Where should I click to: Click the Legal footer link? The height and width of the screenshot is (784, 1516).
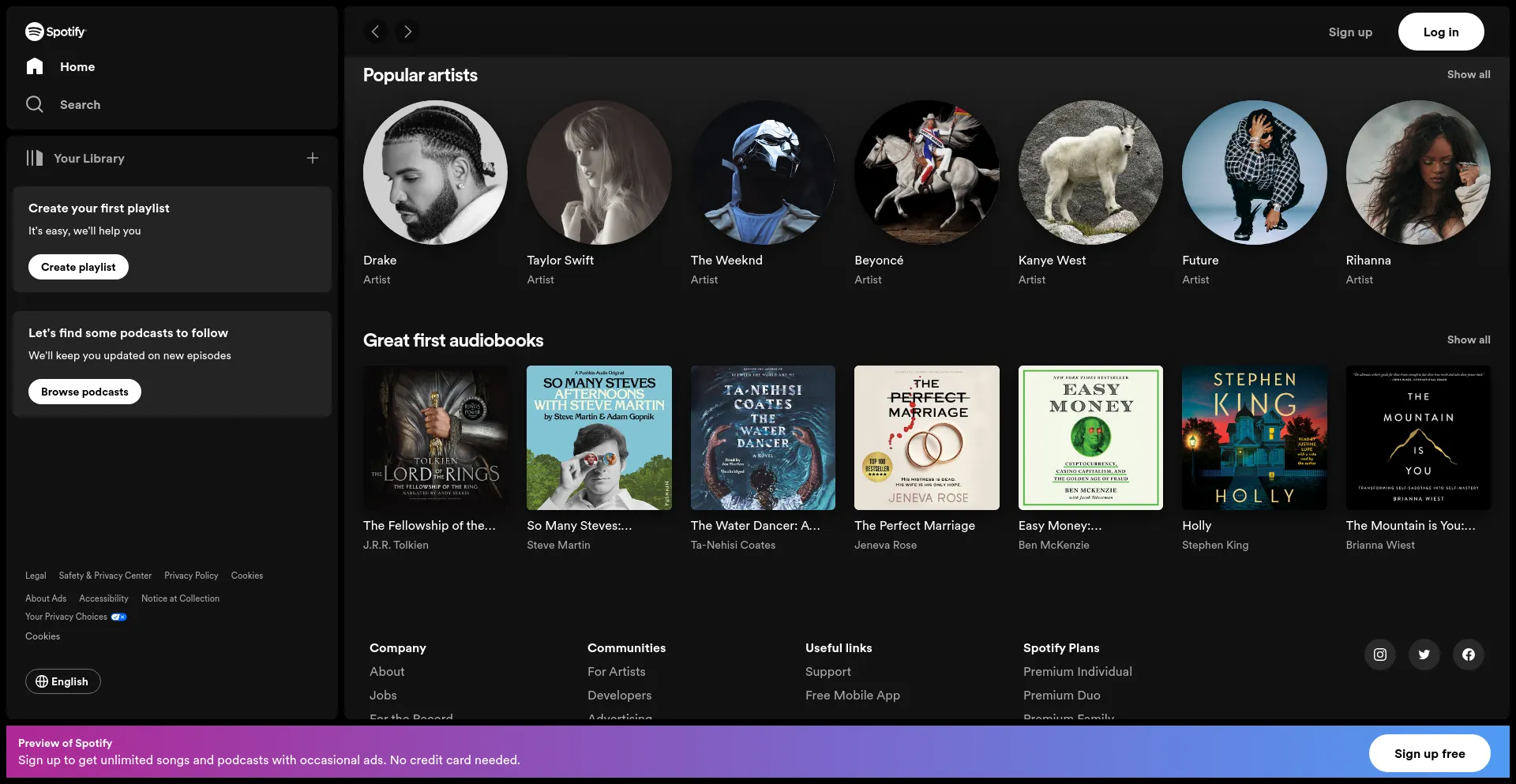click(36, 576)
